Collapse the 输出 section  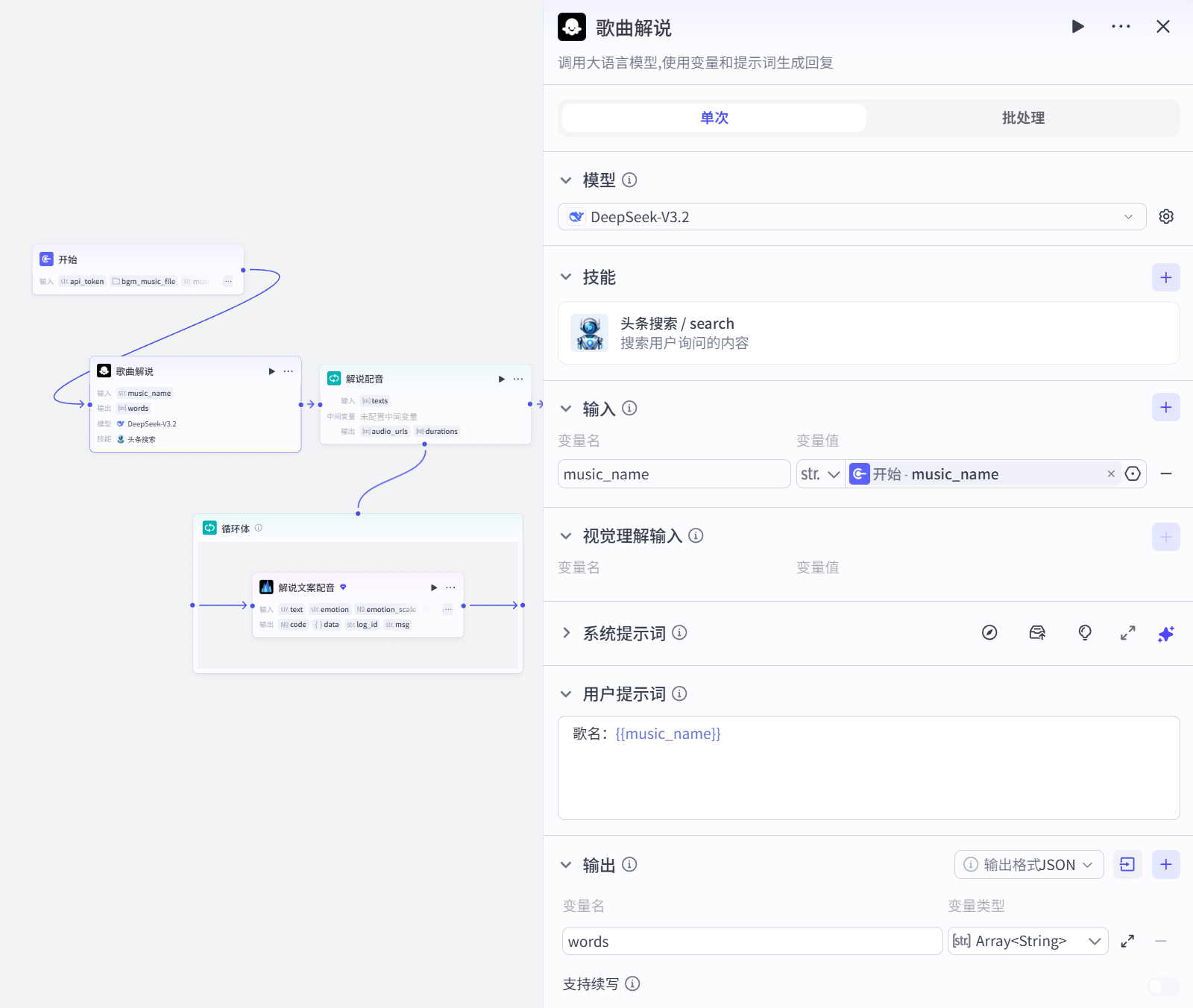[x=566, y=865]
